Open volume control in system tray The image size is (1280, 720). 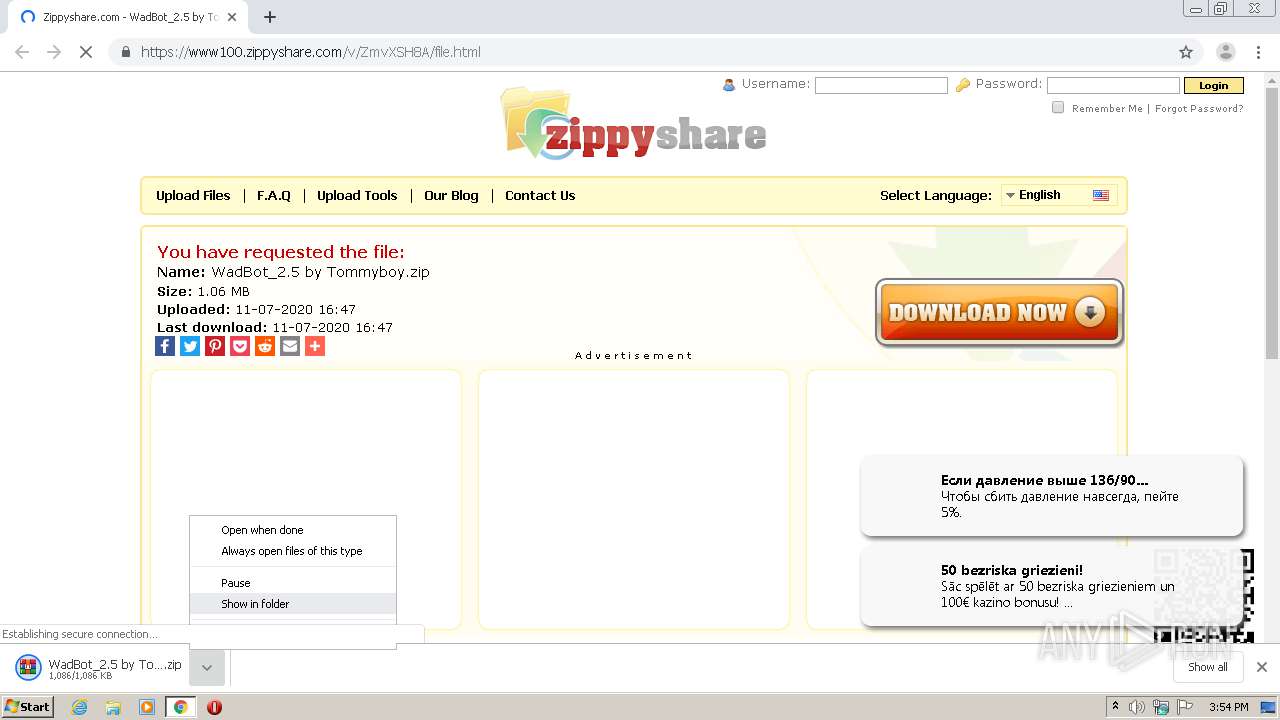pyautogui.click(x=1137, y=707)
